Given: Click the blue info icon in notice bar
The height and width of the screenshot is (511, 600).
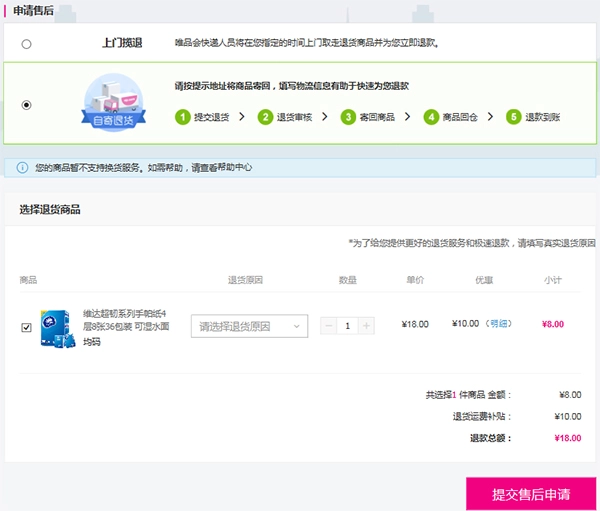Looking at the screenshot, I should click(22, 168).
